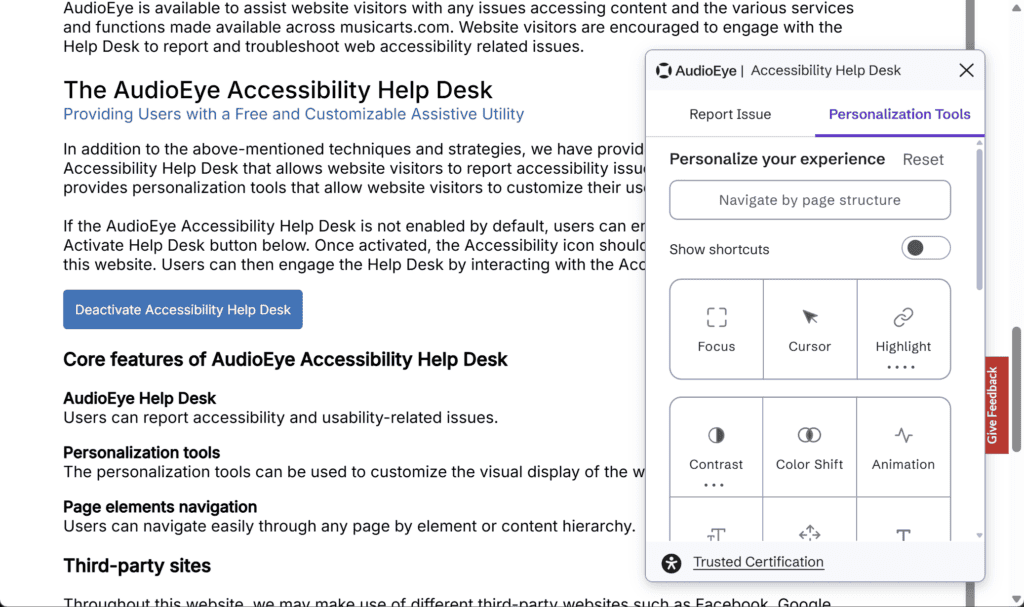Turn on the Color Shift tool
Viewport: 1024px width, 607px height.
click(x=810, y=446)
